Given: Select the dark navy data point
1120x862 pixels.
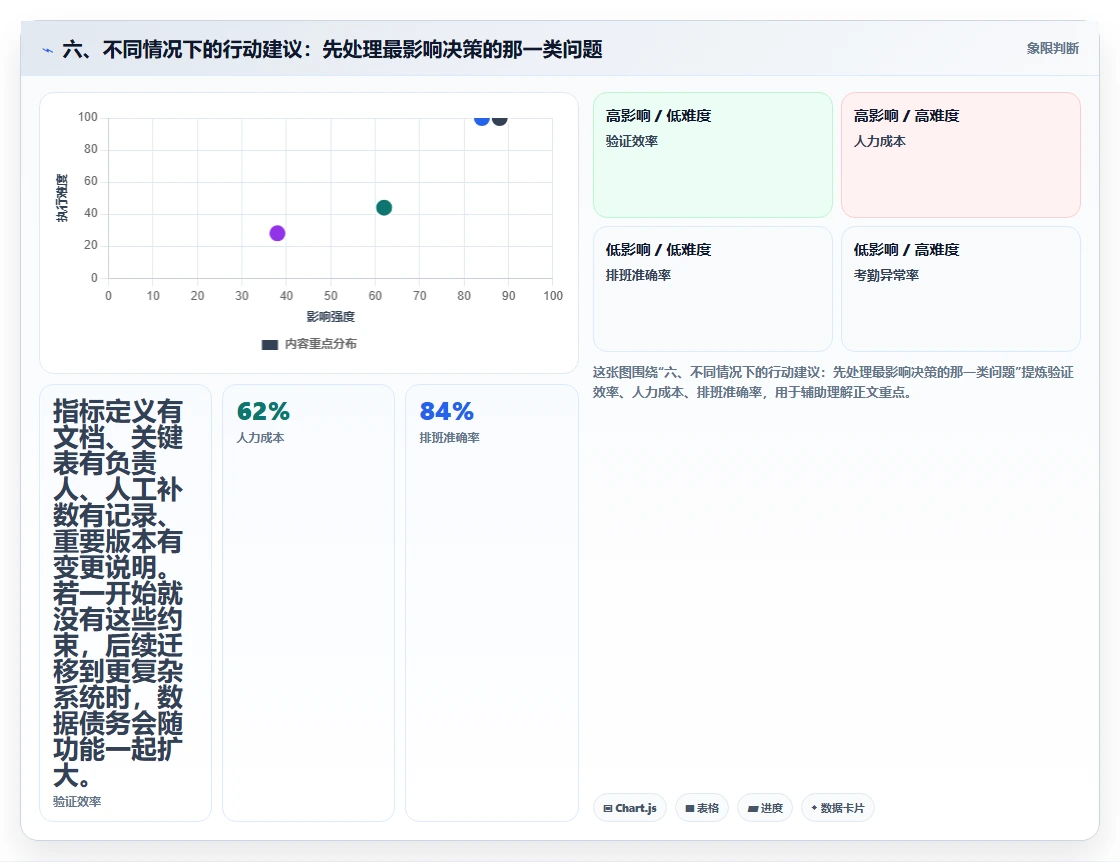Looking at the screenshot, I should click(500, 119).
